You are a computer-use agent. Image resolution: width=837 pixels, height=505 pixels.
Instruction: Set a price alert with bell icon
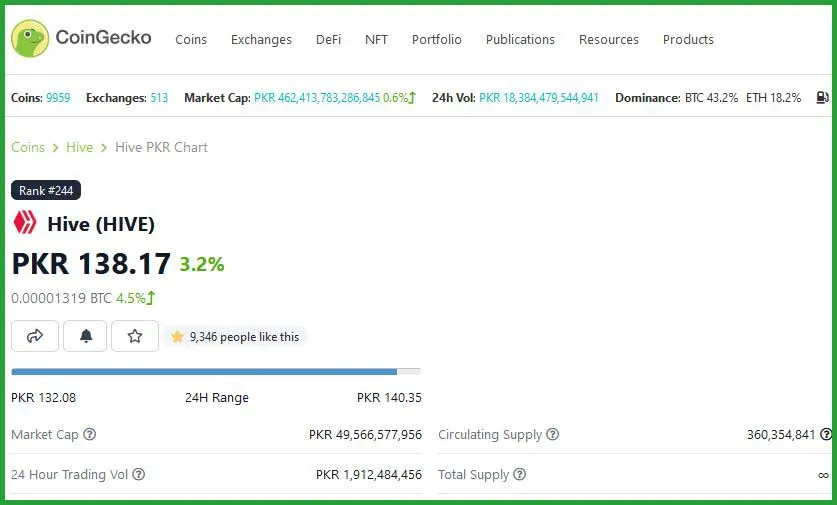click(85, 336)
